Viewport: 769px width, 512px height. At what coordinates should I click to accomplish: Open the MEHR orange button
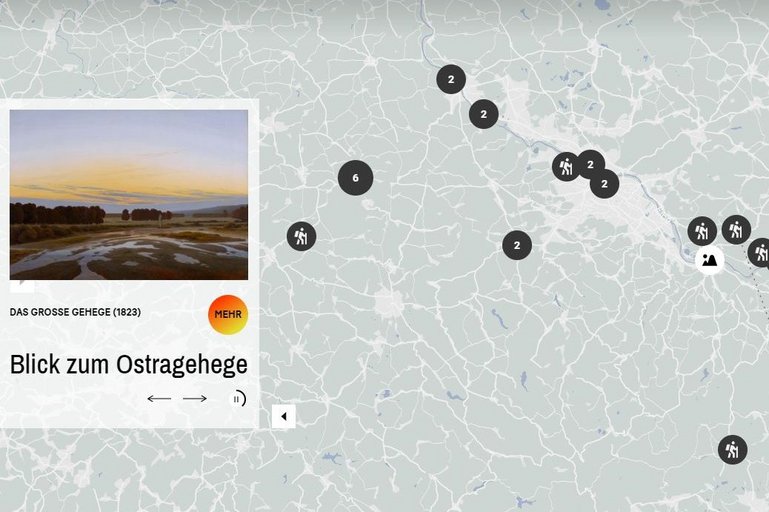[228, 314]
